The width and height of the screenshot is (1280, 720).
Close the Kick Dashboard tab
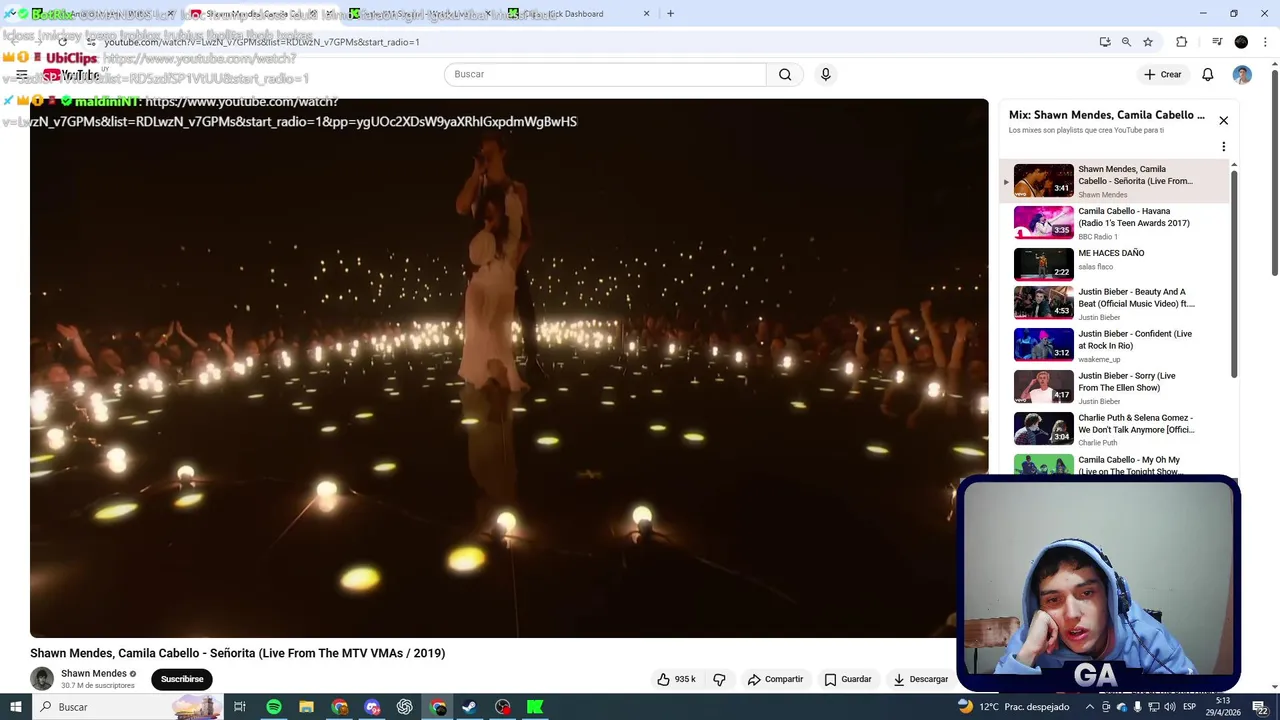point(646,14)
